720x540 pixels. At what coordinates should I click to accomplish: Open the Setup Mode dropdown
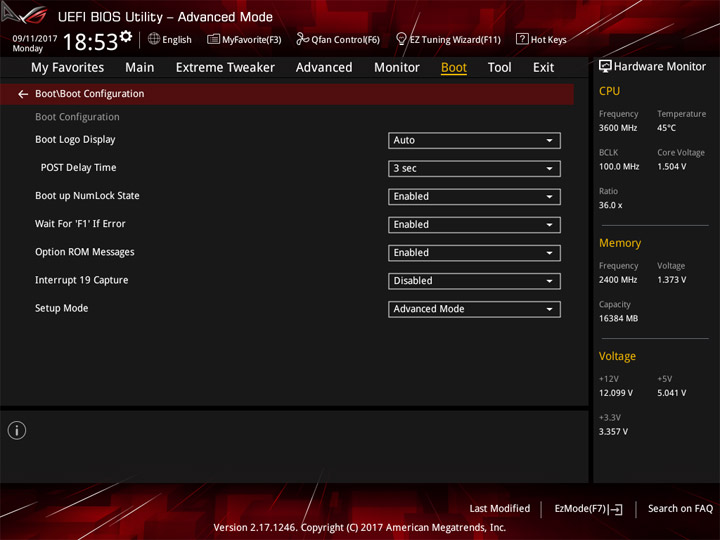click(x=474, y=309)
